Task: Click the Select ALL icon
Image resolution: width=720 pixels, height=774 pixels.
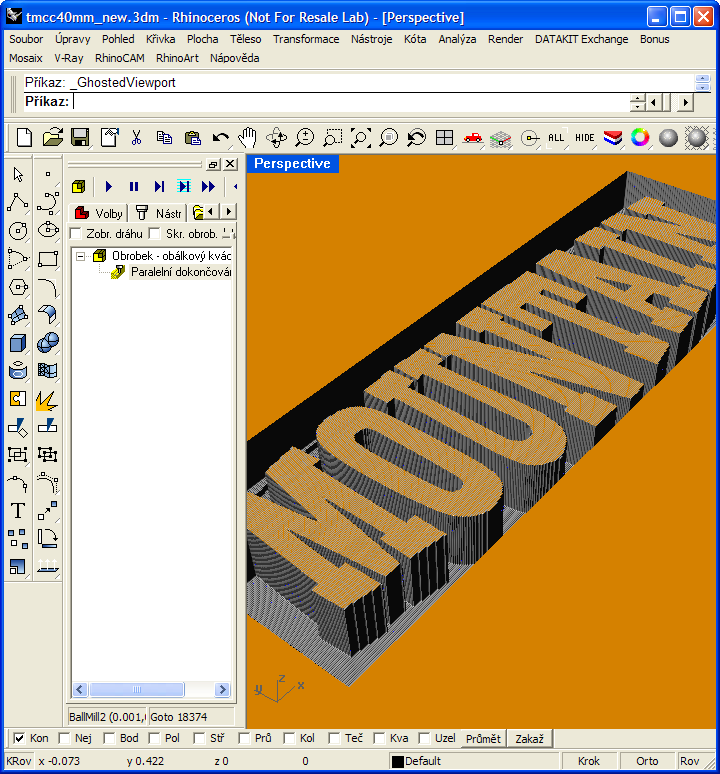Action: click(x=556, y=138)
